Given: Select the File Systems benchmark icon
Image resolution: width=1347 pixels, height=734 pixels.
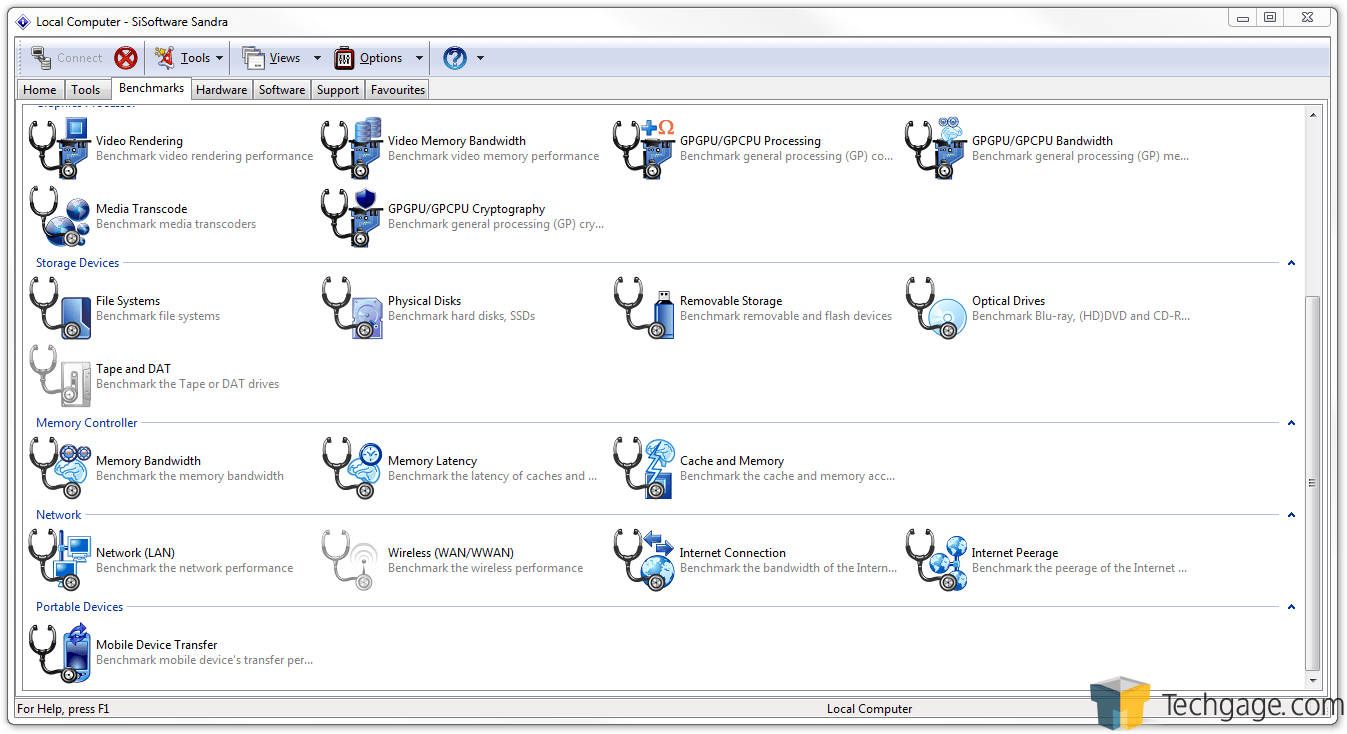Looking at the screenshot, I should coord(60,308).
